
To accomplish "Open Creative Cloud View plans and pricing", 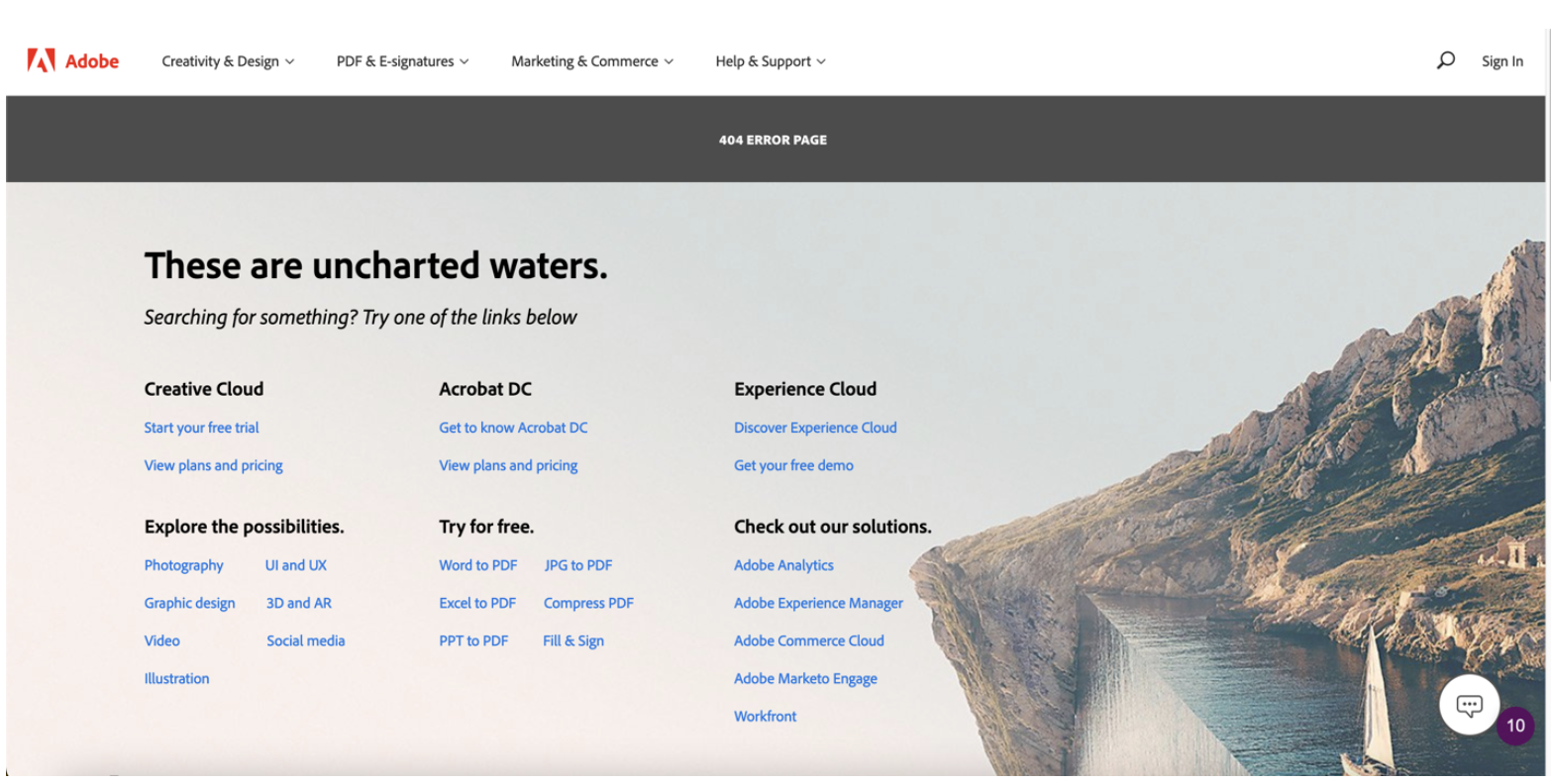I will coord(214,465).
